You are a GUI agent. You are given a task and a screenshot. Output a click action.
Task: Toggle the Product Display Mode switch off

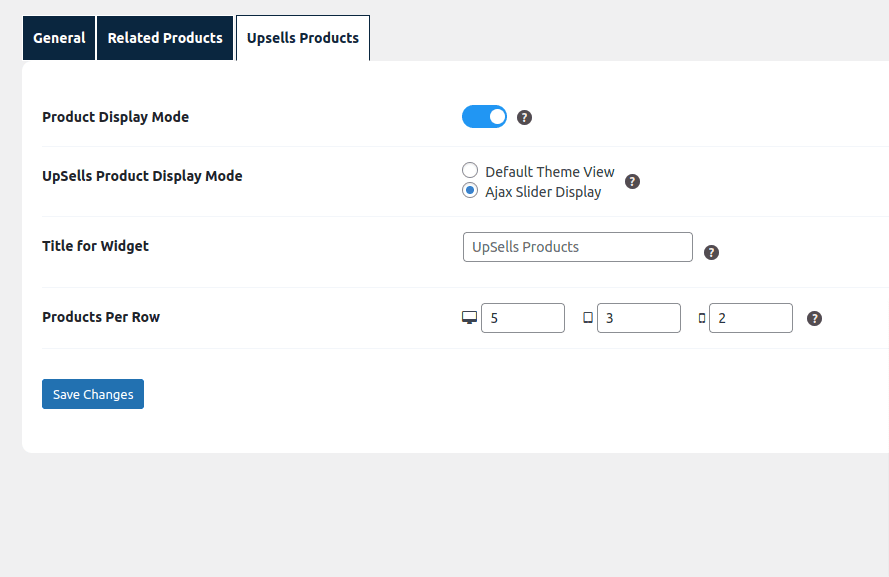484,116
